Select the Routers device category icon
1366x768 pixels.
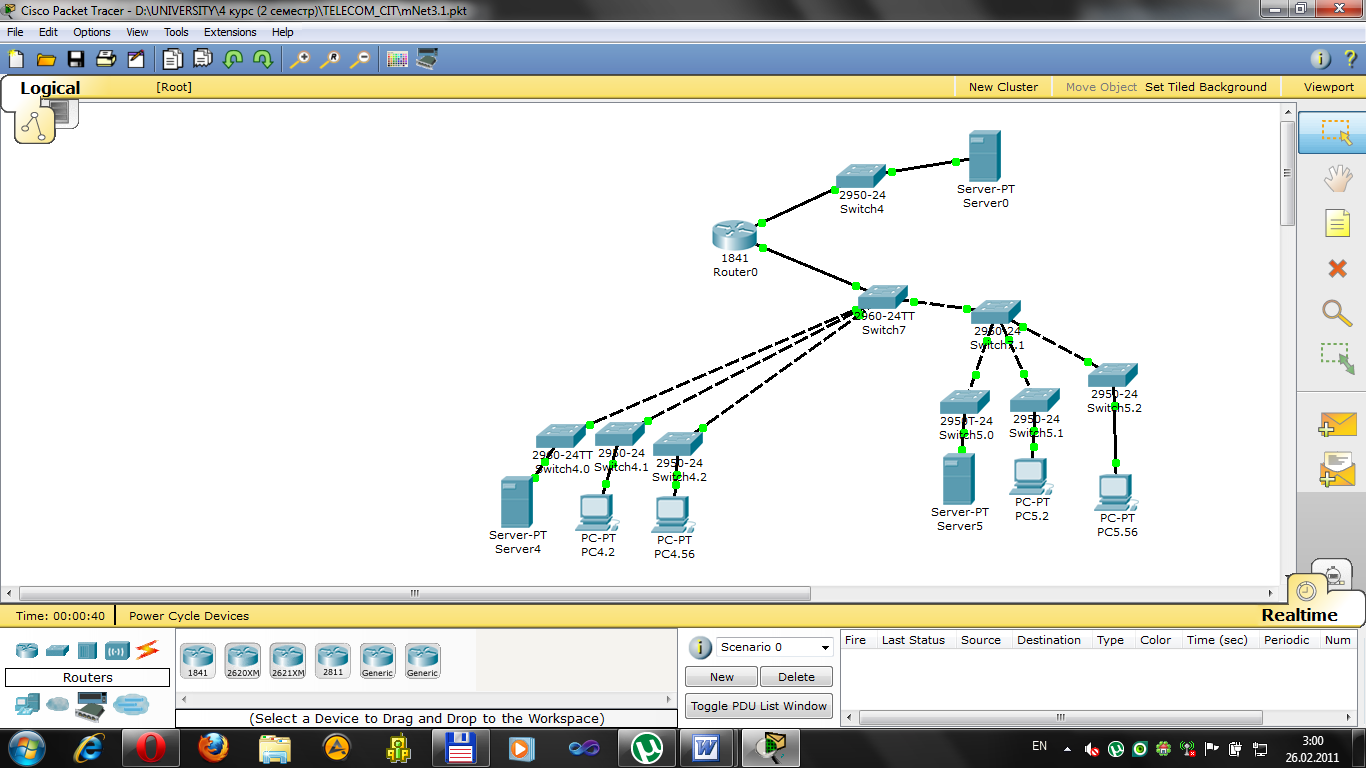pyautogui.click(x=27, y=650)
